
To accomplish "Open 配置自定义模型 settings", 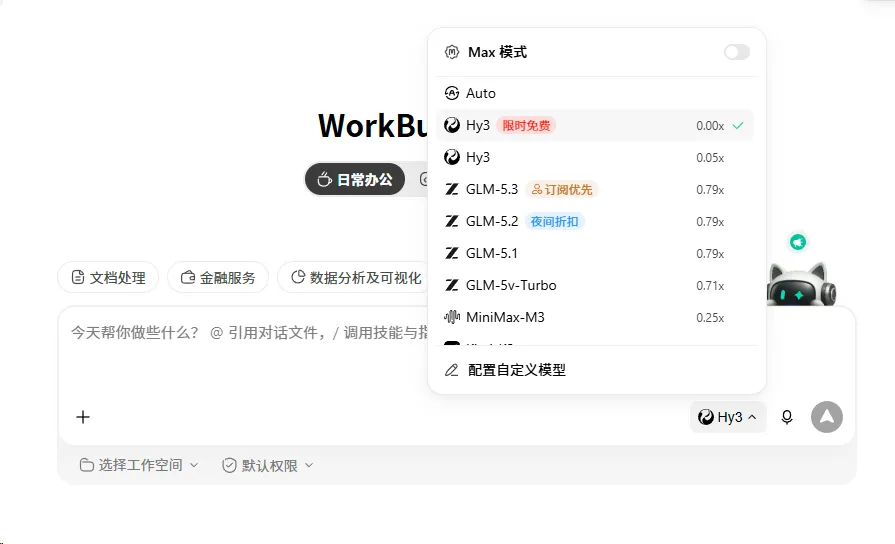I will 595,370.
